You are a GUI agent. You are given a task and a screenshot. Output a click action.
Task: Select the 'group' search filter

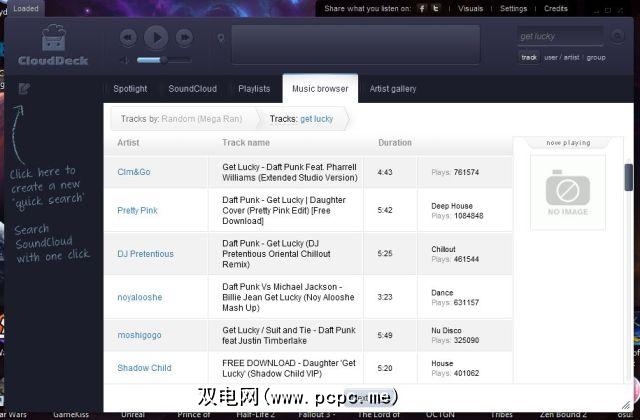point(596,58)
